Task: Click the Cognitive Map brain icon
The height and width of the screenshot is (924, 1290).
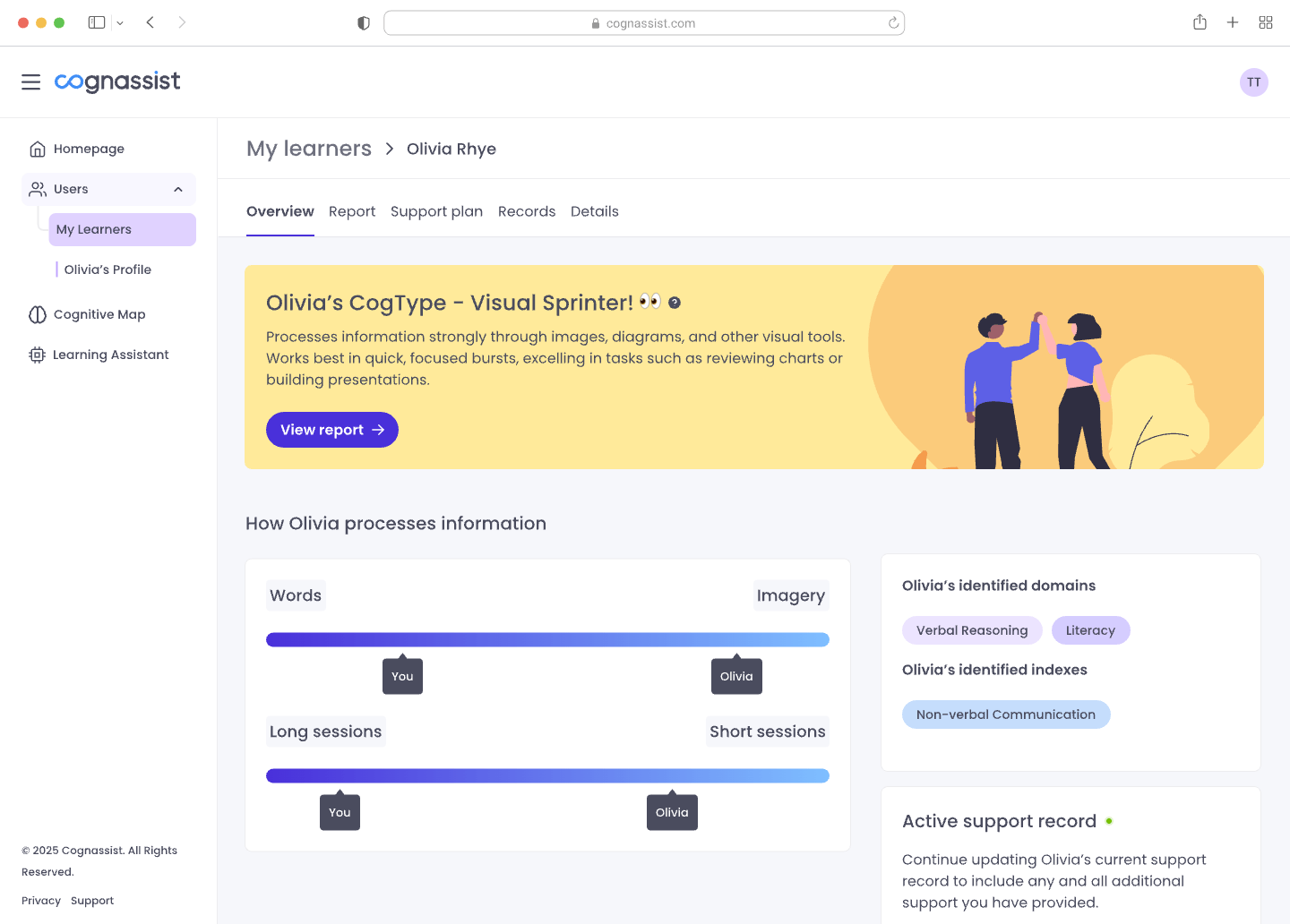Action: pyautogui.click(x=38, y=314)
